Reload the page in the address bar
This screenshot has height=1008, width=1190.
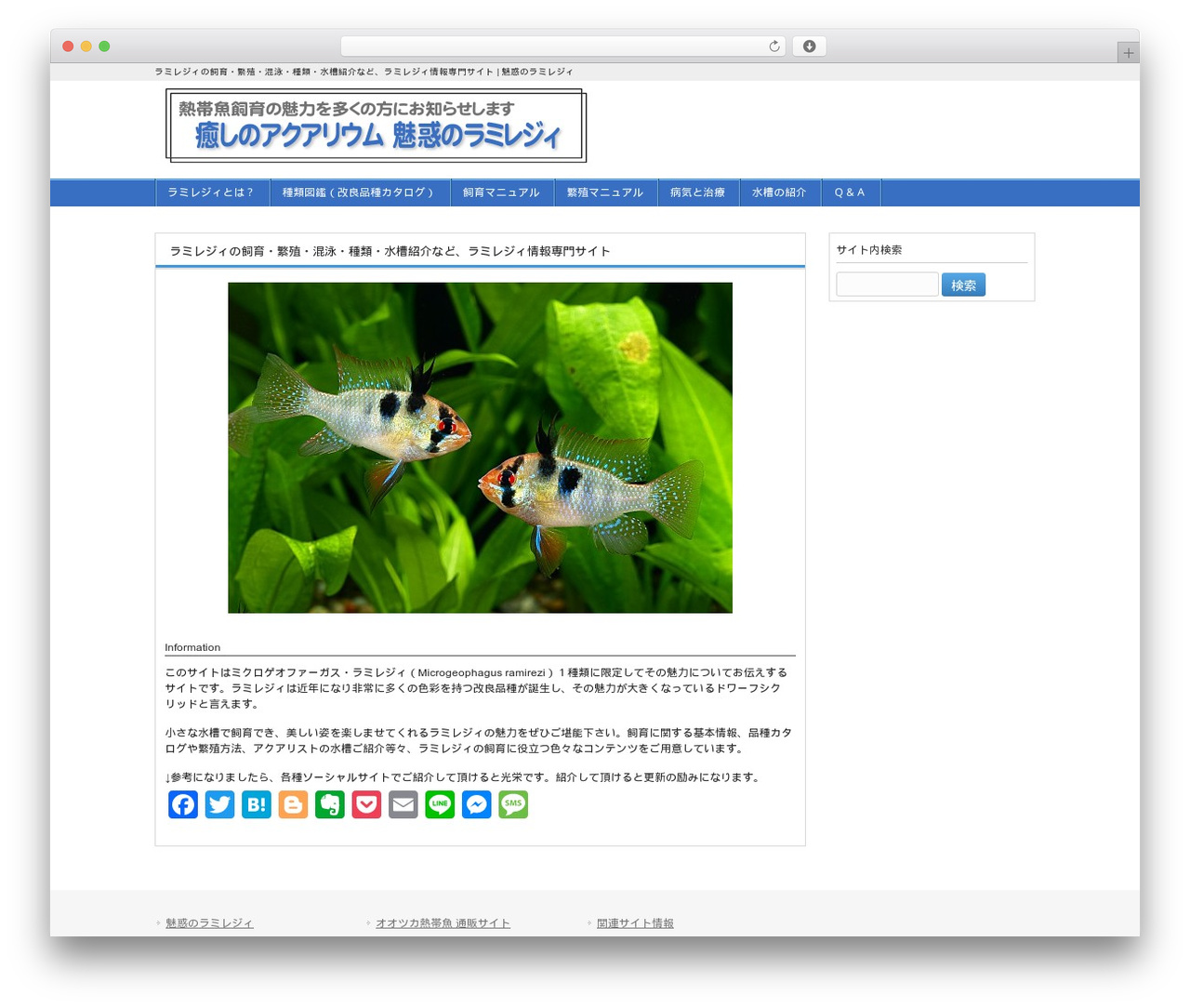point(774,46)
